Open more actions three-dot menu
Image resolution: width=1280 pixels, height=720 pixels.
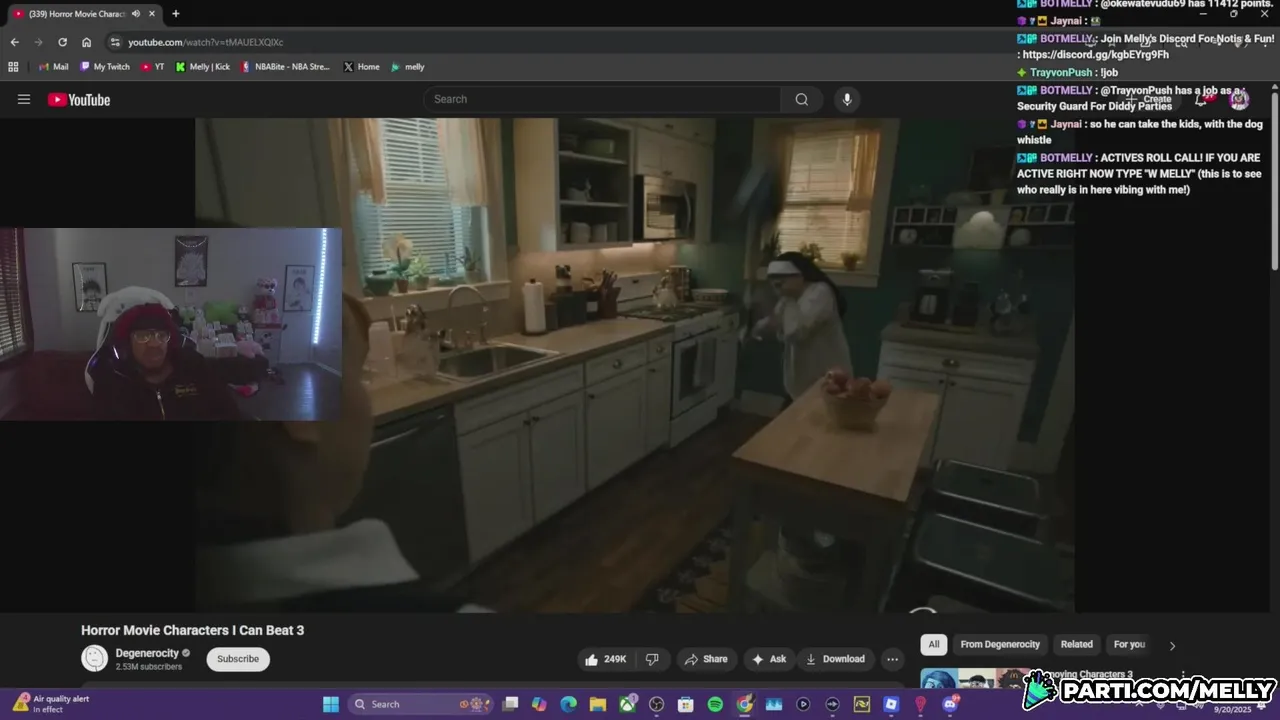point(892,659)
